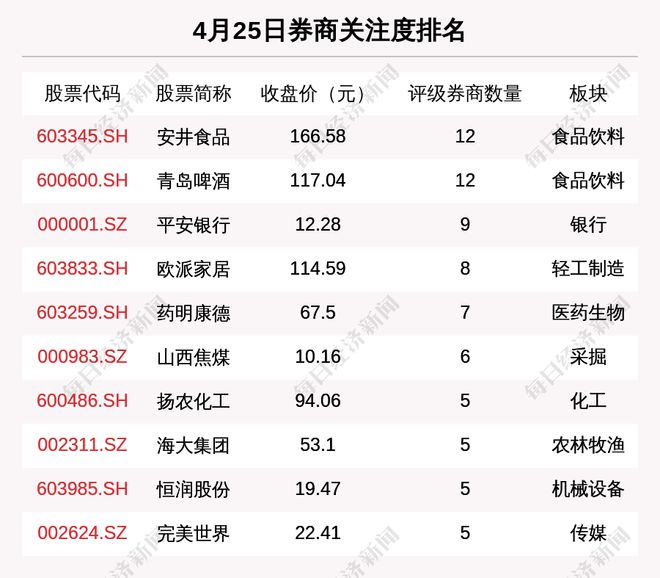Select stock code 002624.SZ
Screen dimensions: 660x578
[x=82, y=534]
